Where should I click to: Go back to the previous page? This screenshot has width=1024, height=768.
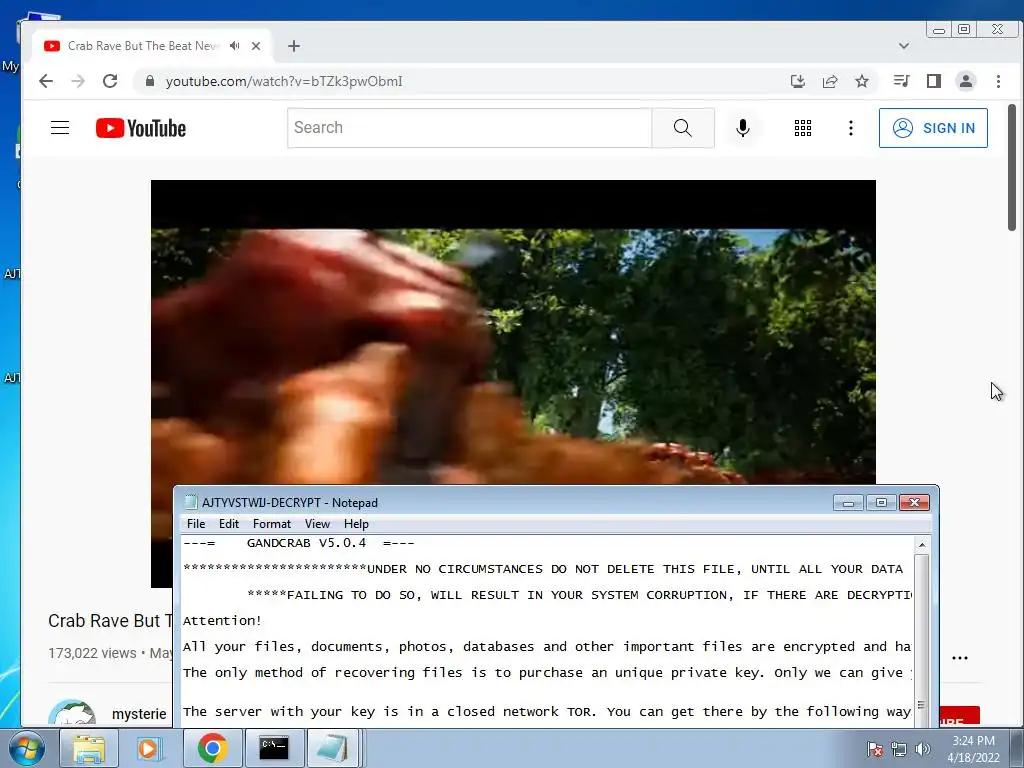point(46,81)
